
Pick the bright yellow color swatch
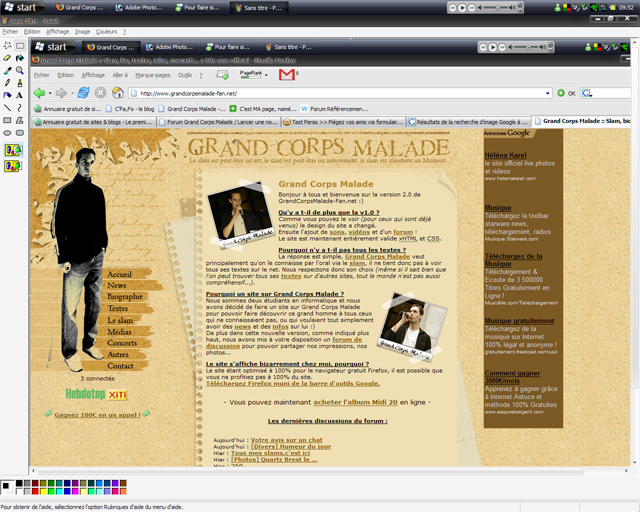pyautogui.click(x=43, y=491)
